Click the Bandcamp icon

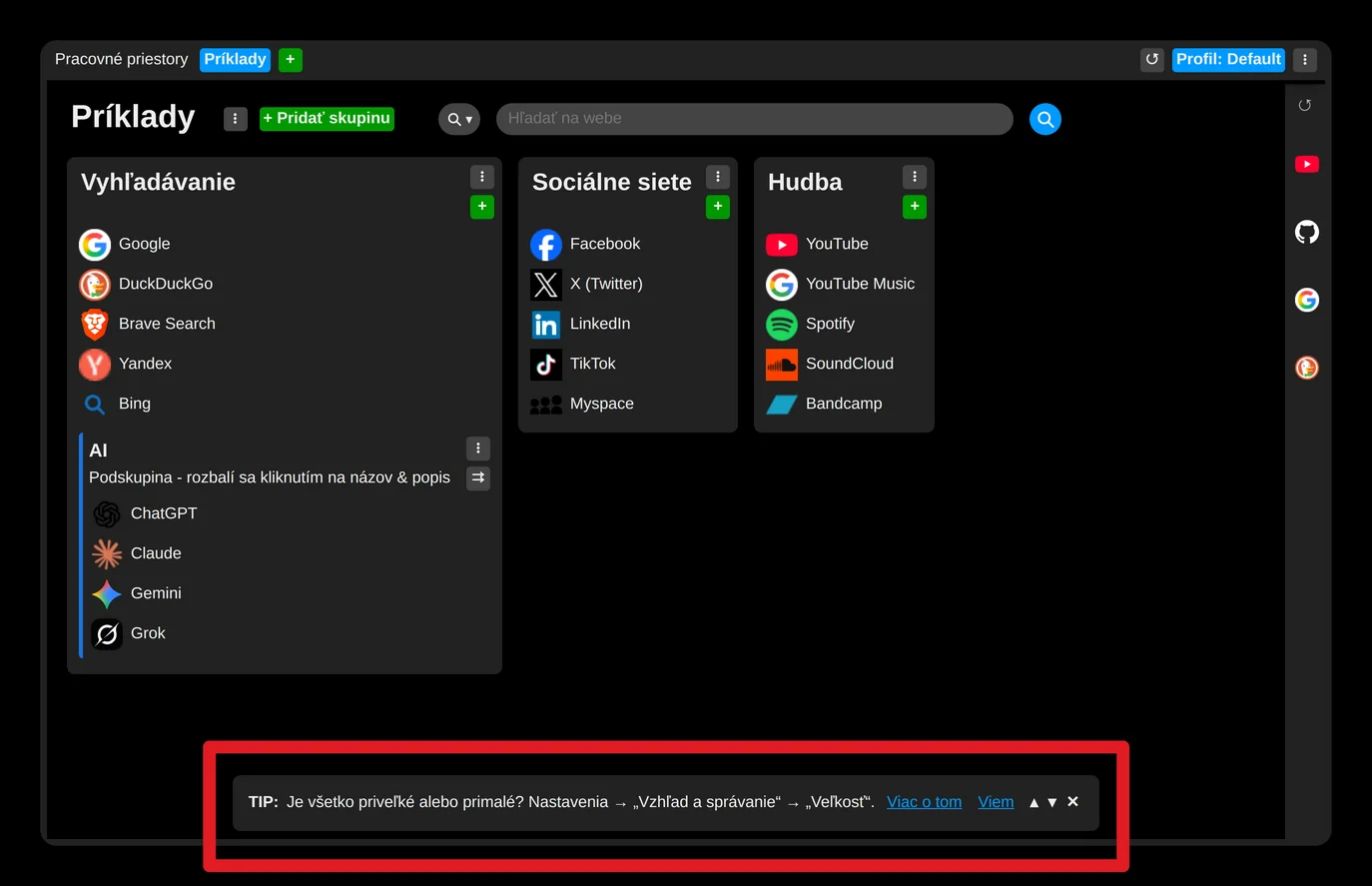click(782, 404)
